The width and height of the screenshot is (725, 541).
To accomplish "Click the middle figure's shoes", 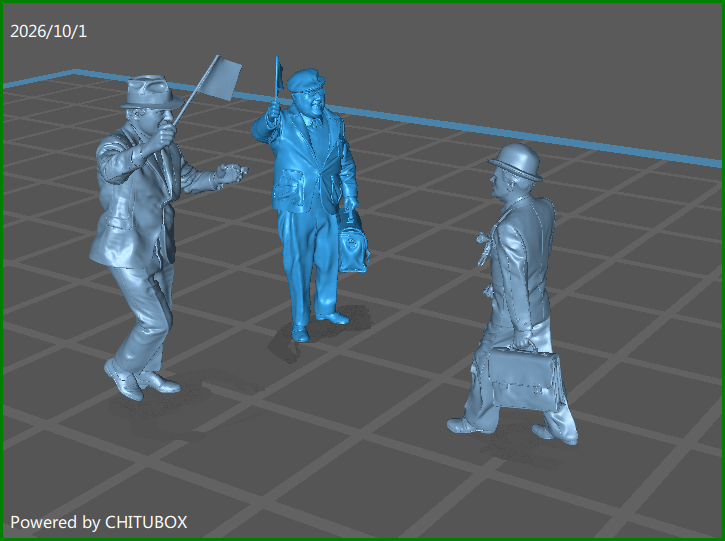I will point(320,327).
